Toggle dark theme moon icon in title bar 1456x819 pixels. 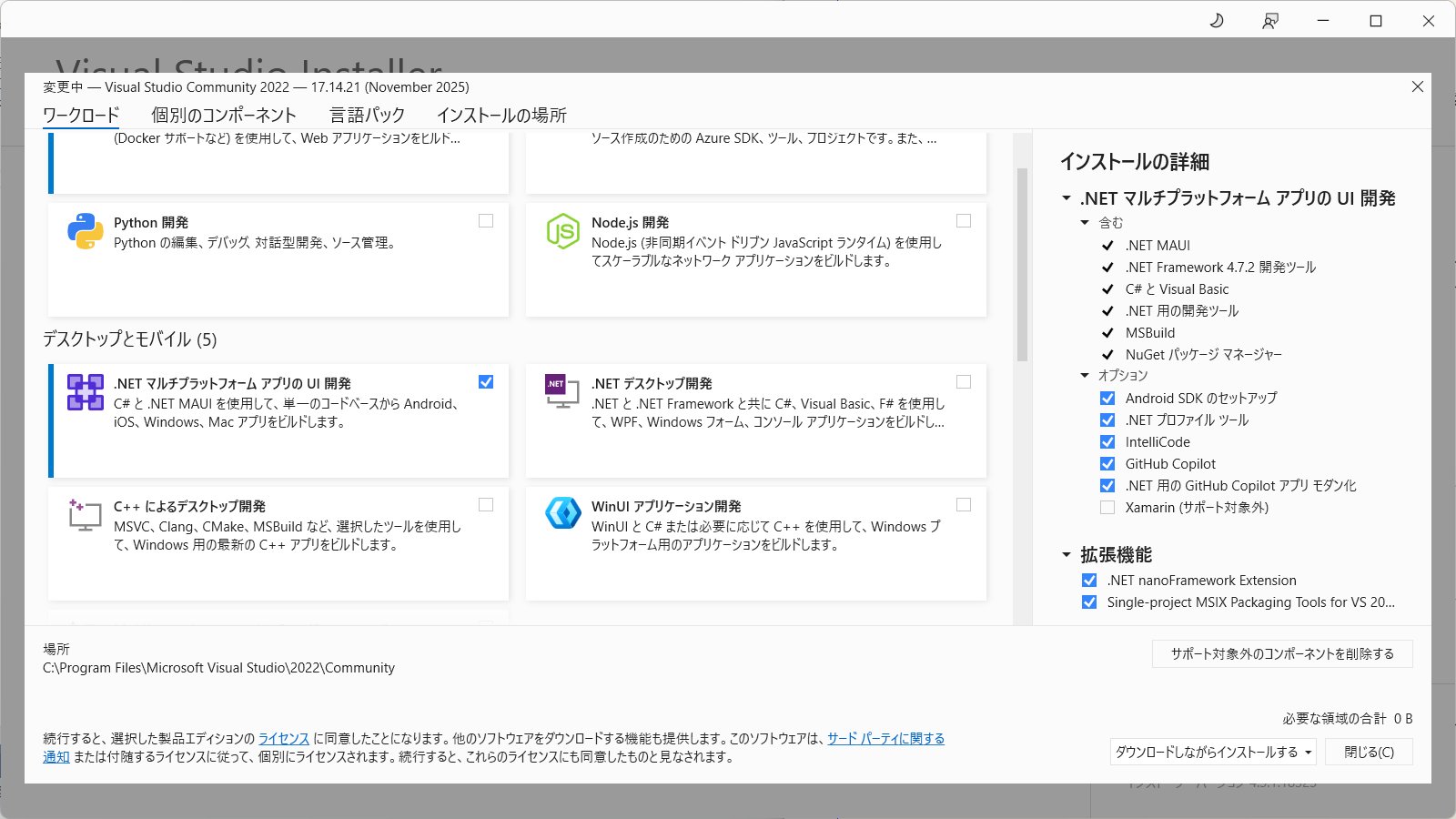pyautogui.click(x=1217, y=21)
